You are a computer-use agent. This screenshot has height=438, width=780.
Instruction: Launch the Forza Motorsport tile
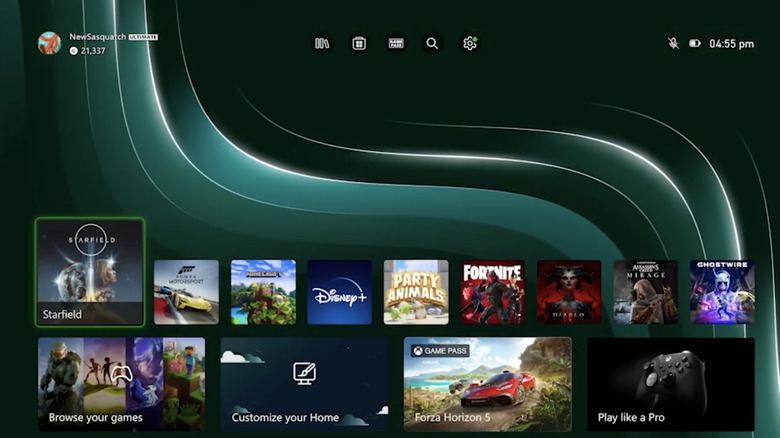(x=186, y=292)
